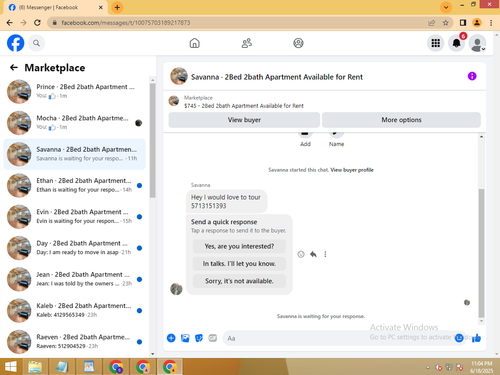
Task: Open Day conversation 'ready to move in asap'
Action: (75, 248)
